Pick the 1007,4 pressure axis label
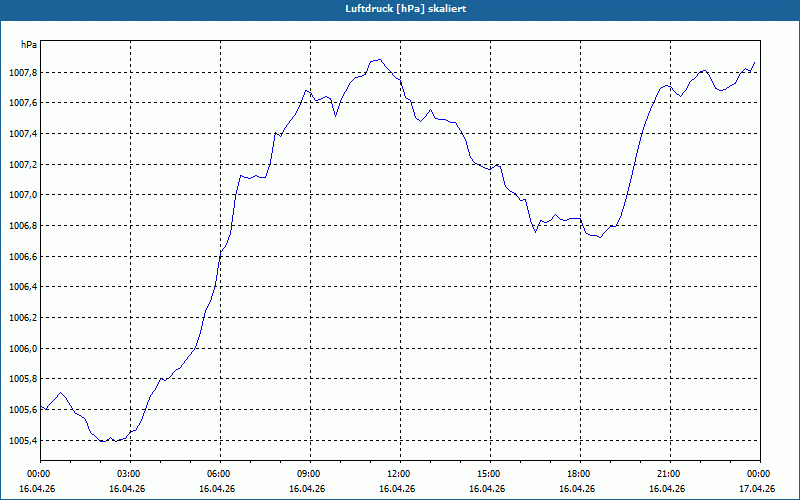This screenshot has width=800, height=500. (x=23, y=134)
